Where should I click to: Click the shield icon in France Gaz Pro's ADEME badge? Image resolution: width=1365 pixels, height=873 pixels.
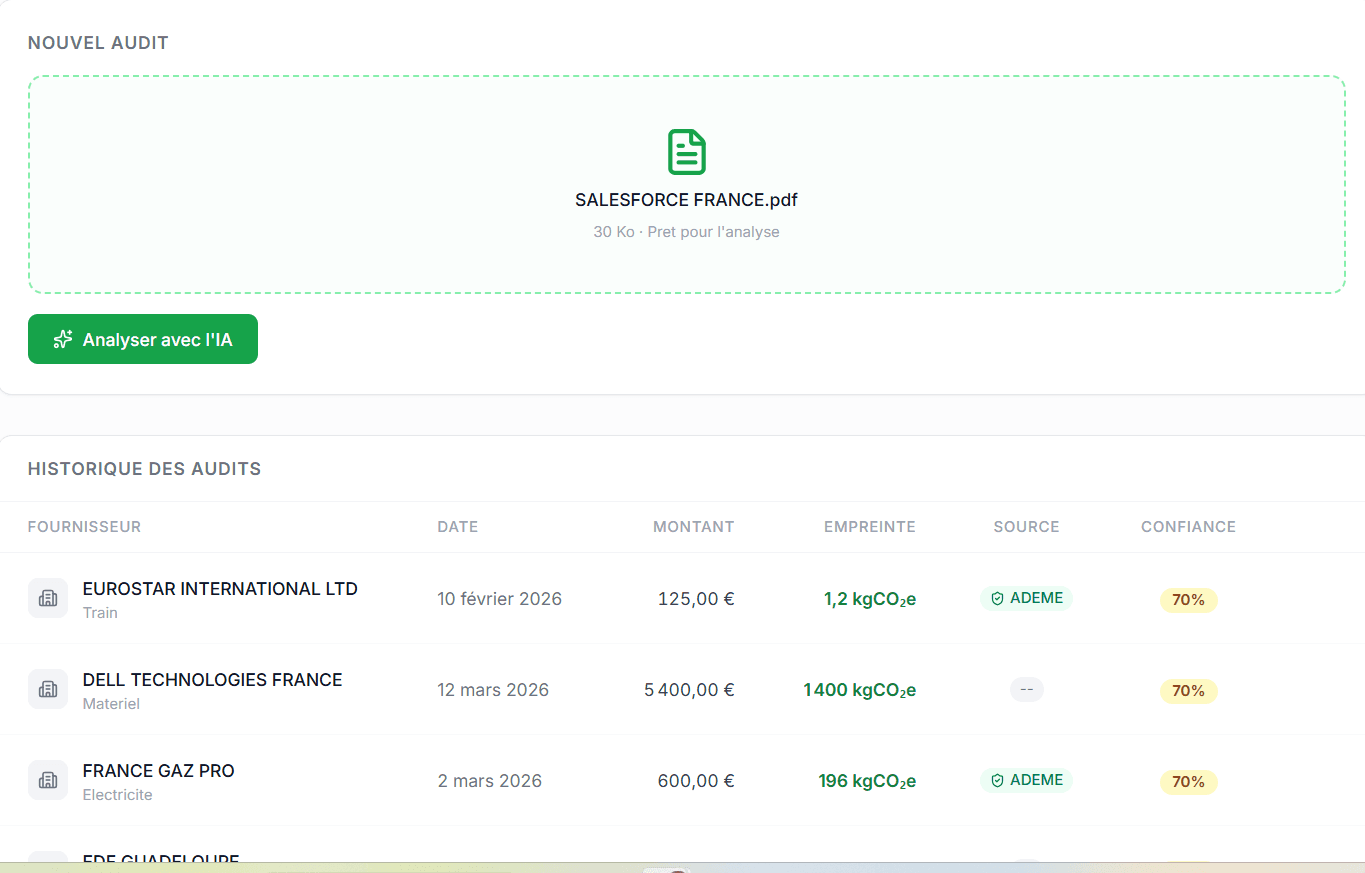[997, 780]
